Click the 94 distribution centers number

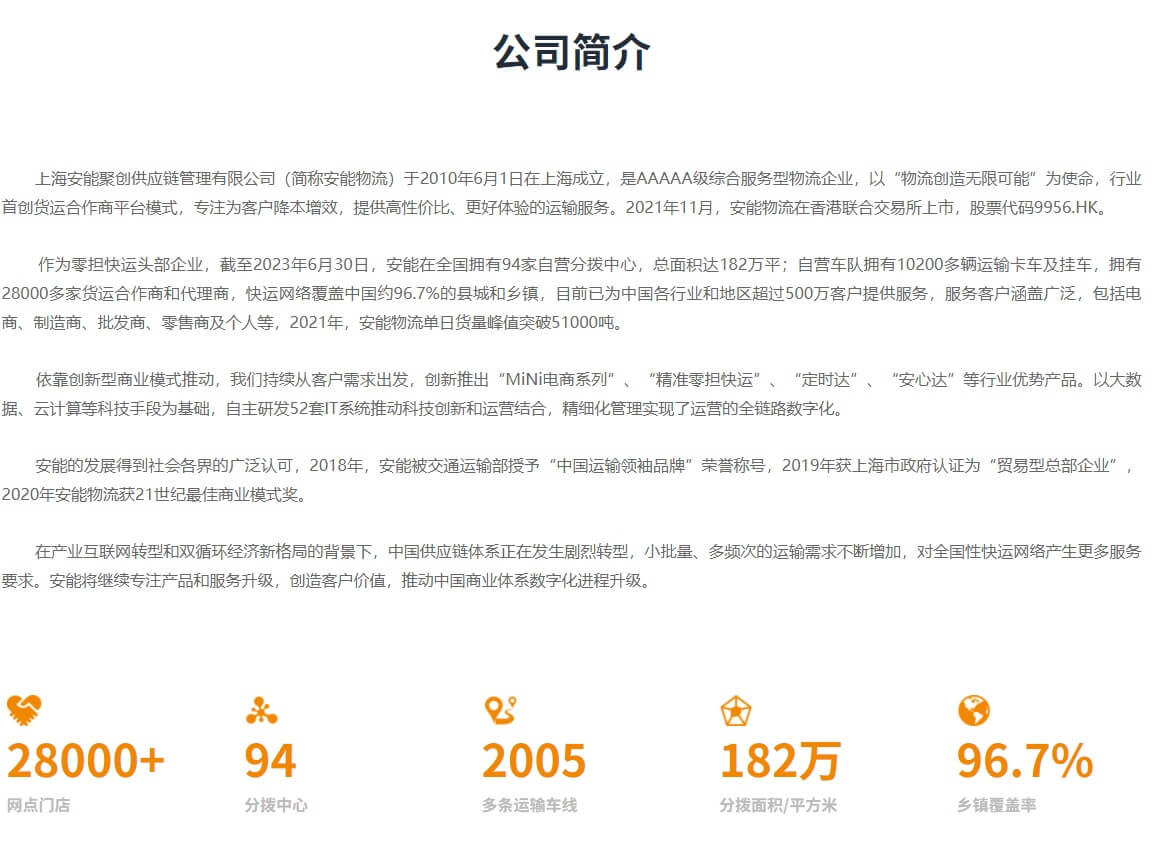pyautogui.click(x=271, y=761)
